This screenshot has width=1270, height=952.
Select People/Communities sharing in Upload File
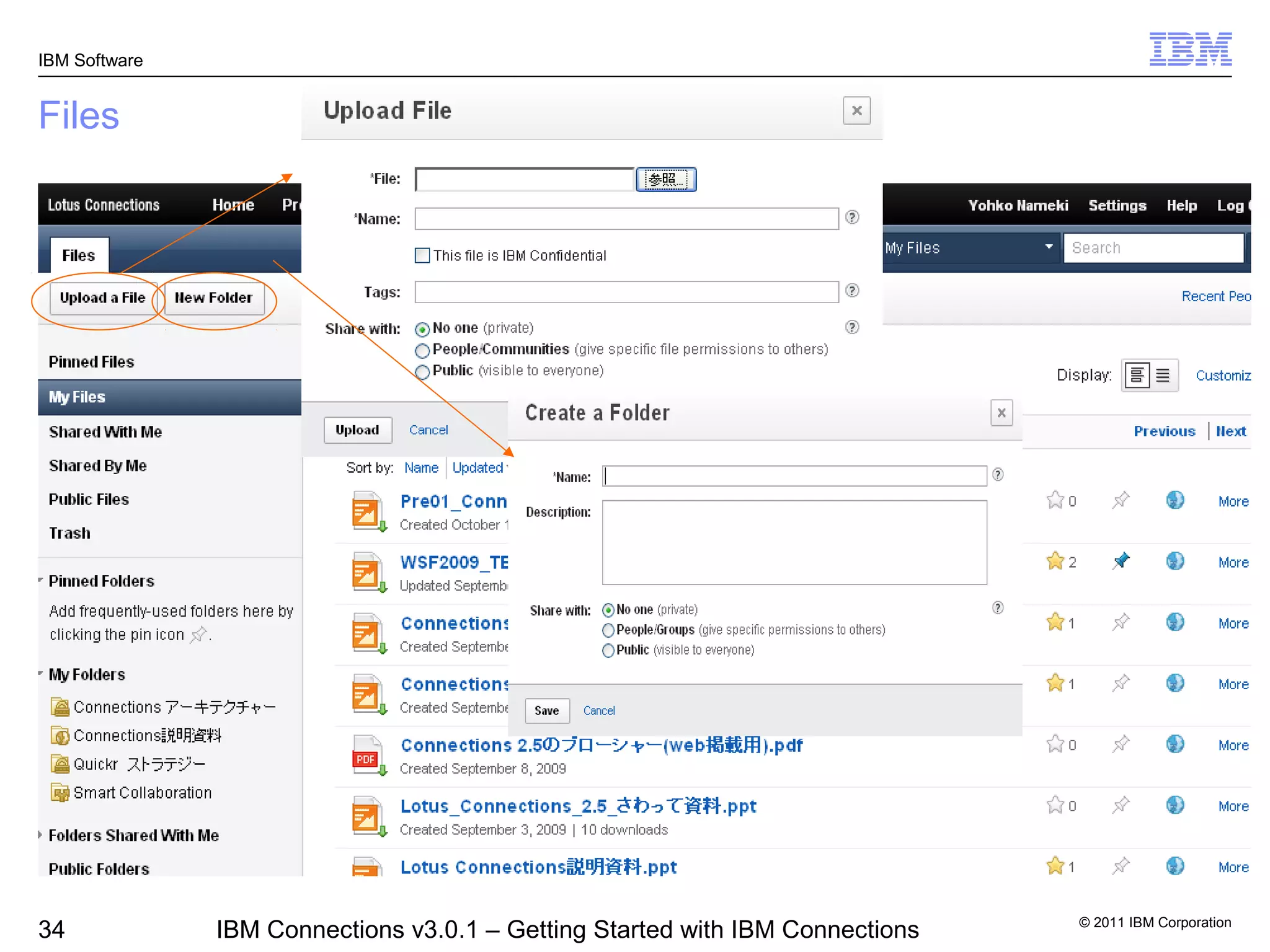(x=422, y=350)
